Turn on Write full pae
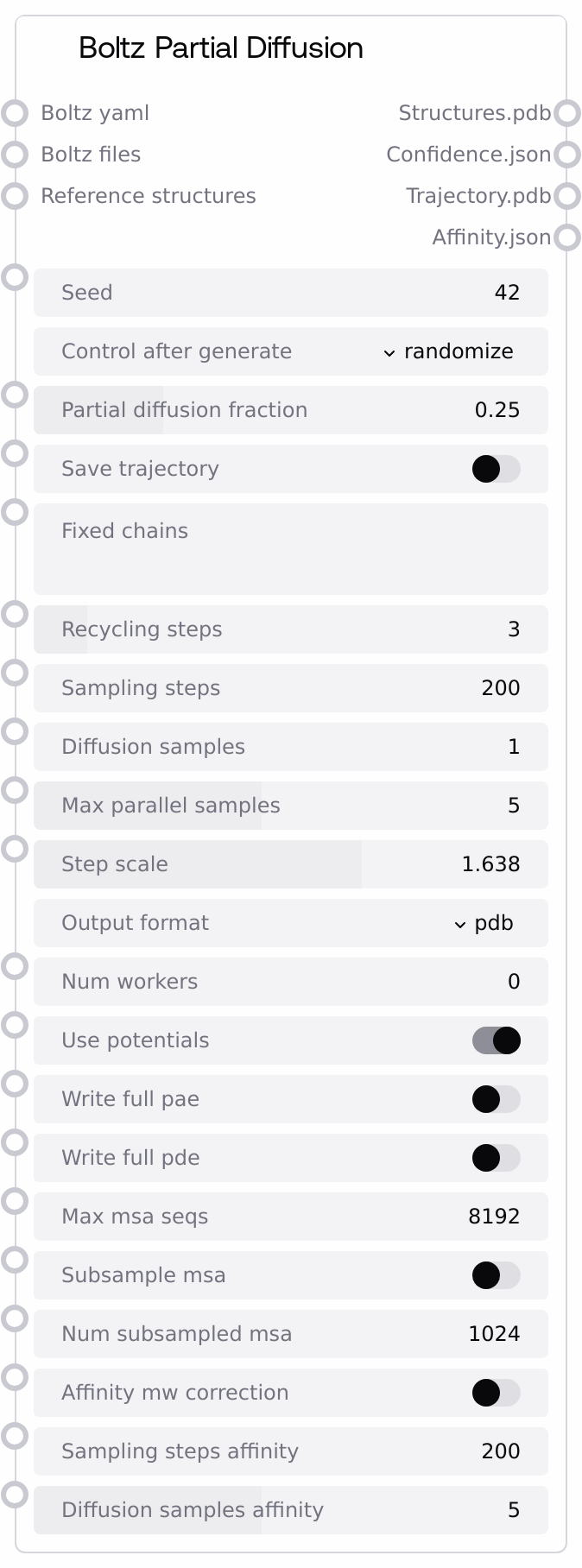This screenshot has width=582, height=1568. [496, 1099]
